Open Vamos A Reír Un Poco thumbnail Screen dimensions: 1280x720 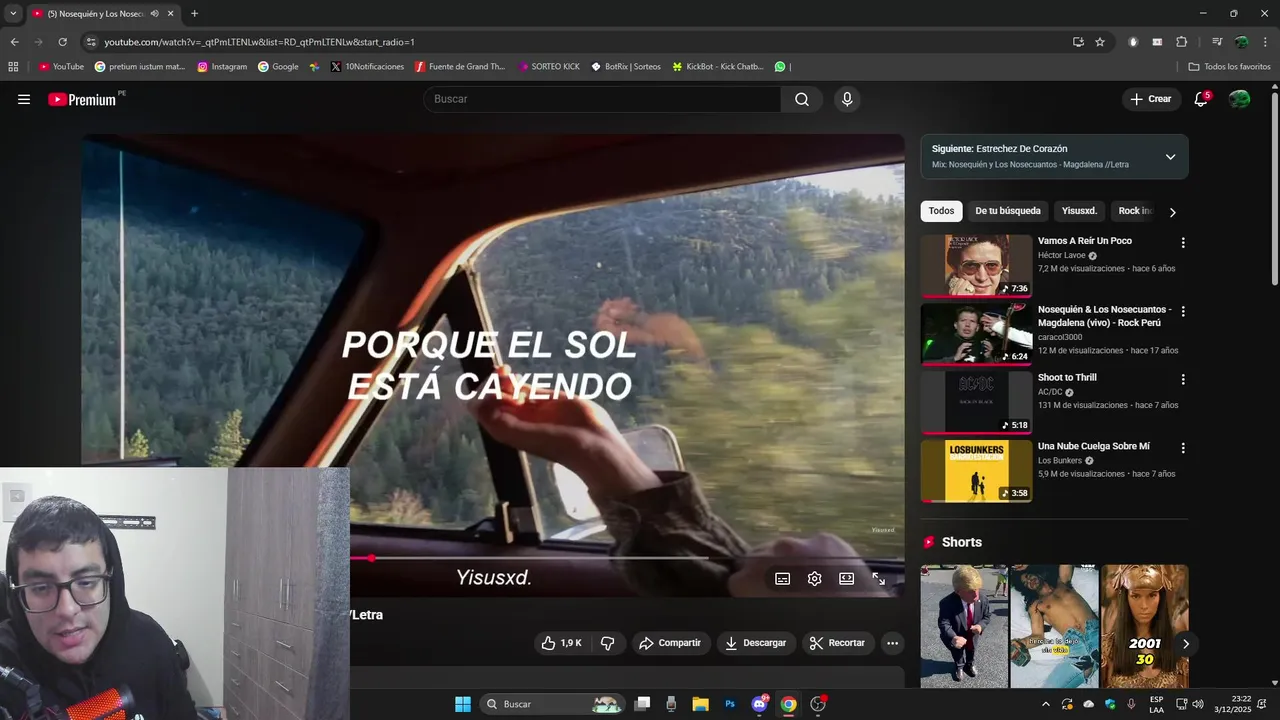tap(976, 265)
